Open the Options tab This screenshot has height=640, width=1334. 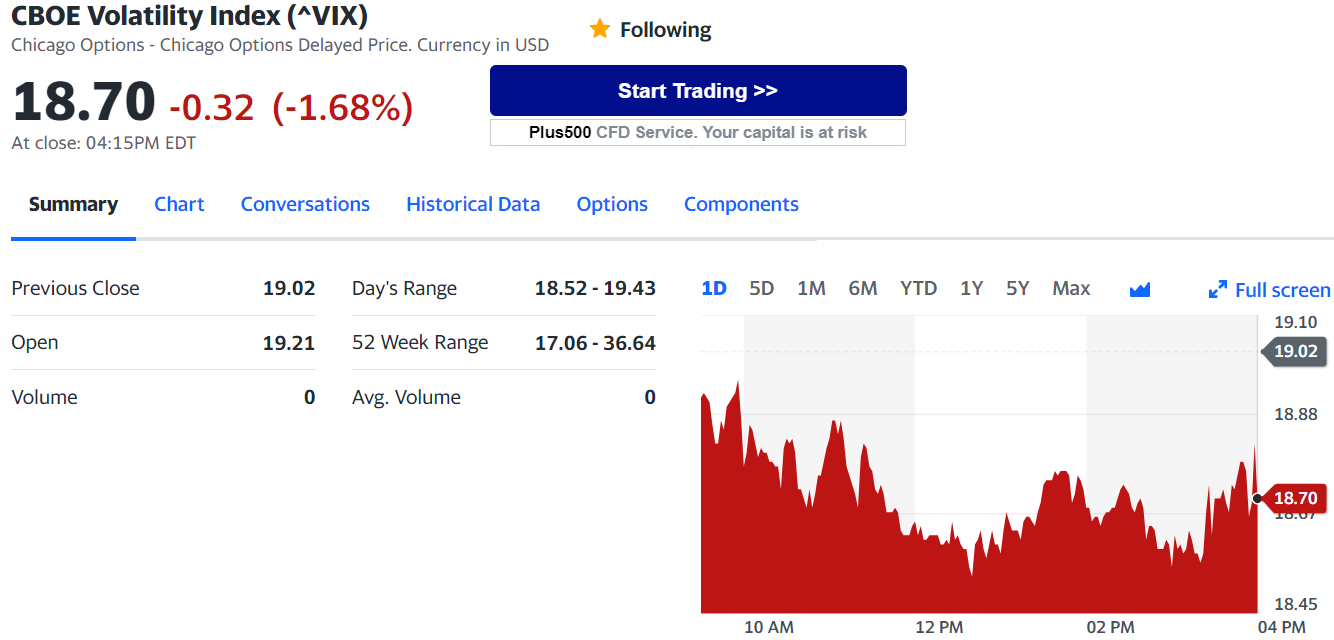pos(612,204)
